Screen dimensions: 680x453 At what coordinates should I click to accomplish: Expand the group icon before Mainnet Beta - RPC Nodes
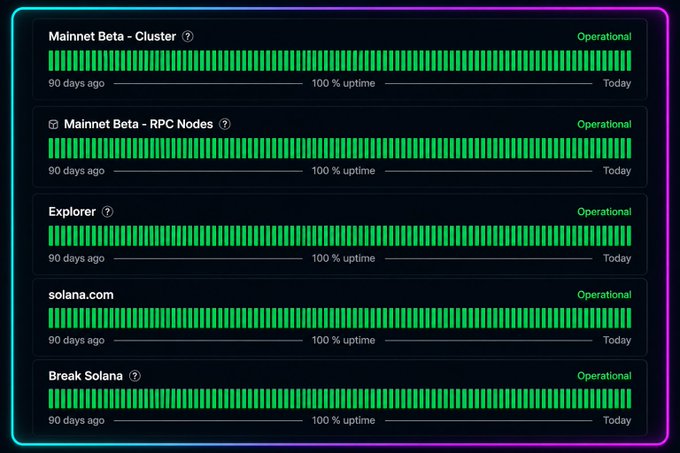pos(53,124)
